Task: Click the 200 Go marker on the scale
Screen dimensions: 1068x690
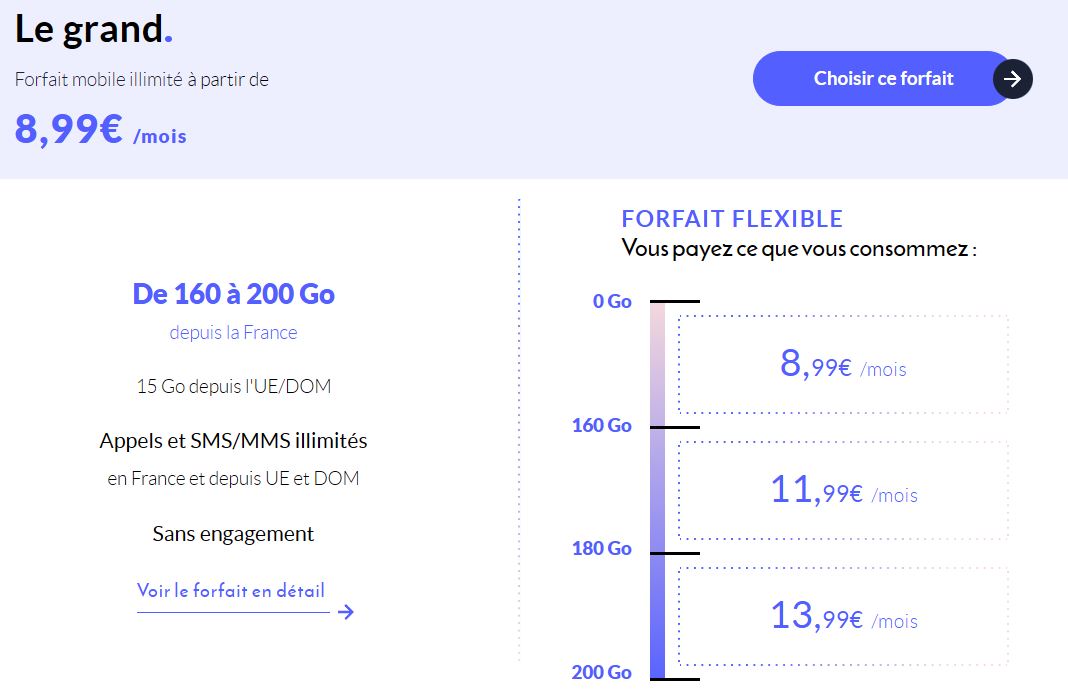Action: coord(602,672)
